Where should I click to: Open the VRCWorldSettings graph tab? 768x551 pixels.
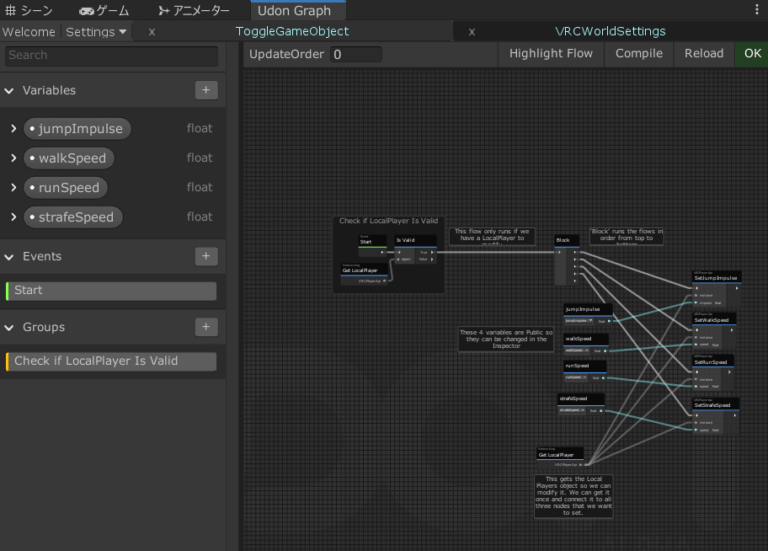coord(610,32)
